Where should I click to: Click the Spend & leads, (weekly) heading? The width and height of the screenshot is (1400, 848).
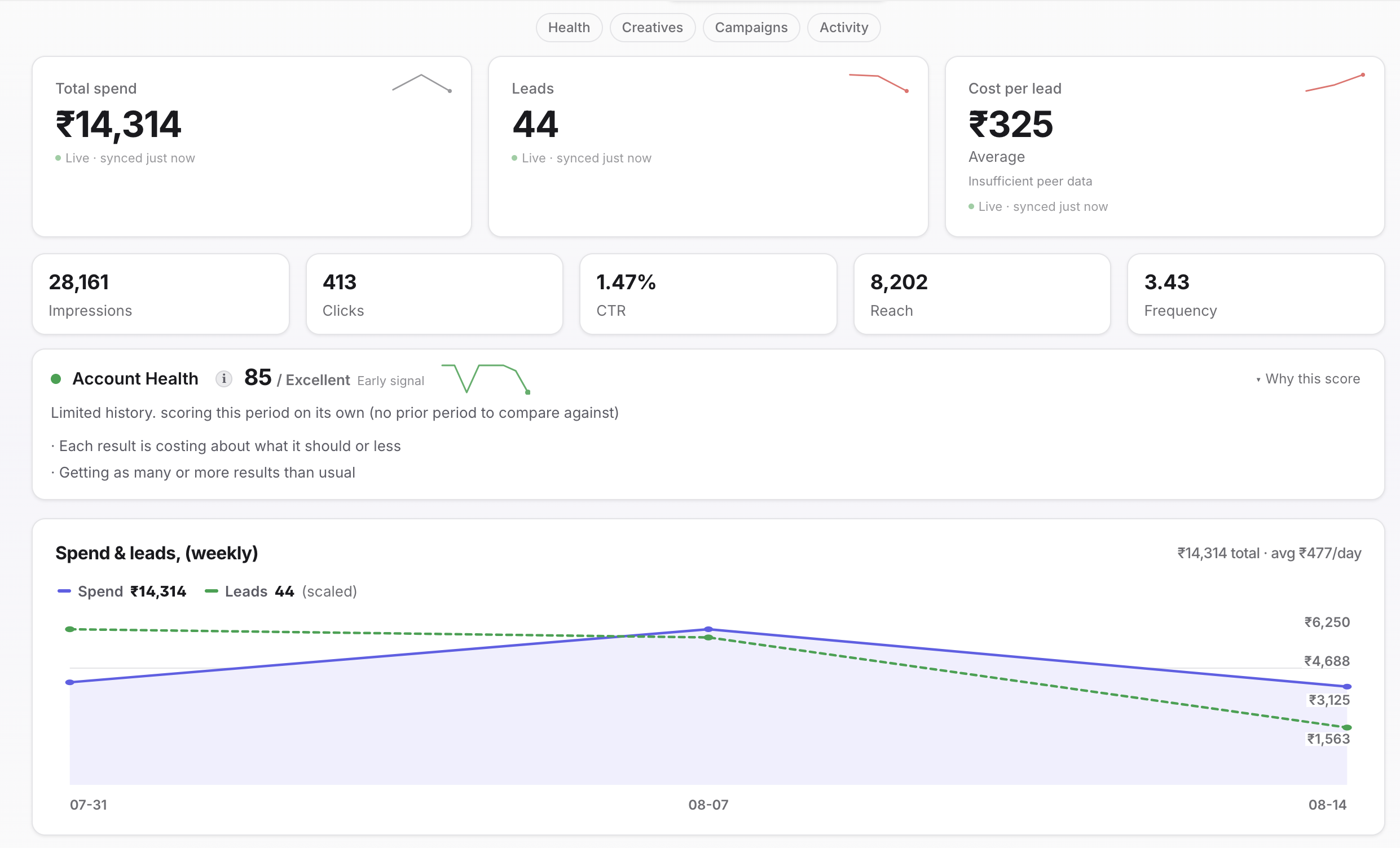click(157, 553)
